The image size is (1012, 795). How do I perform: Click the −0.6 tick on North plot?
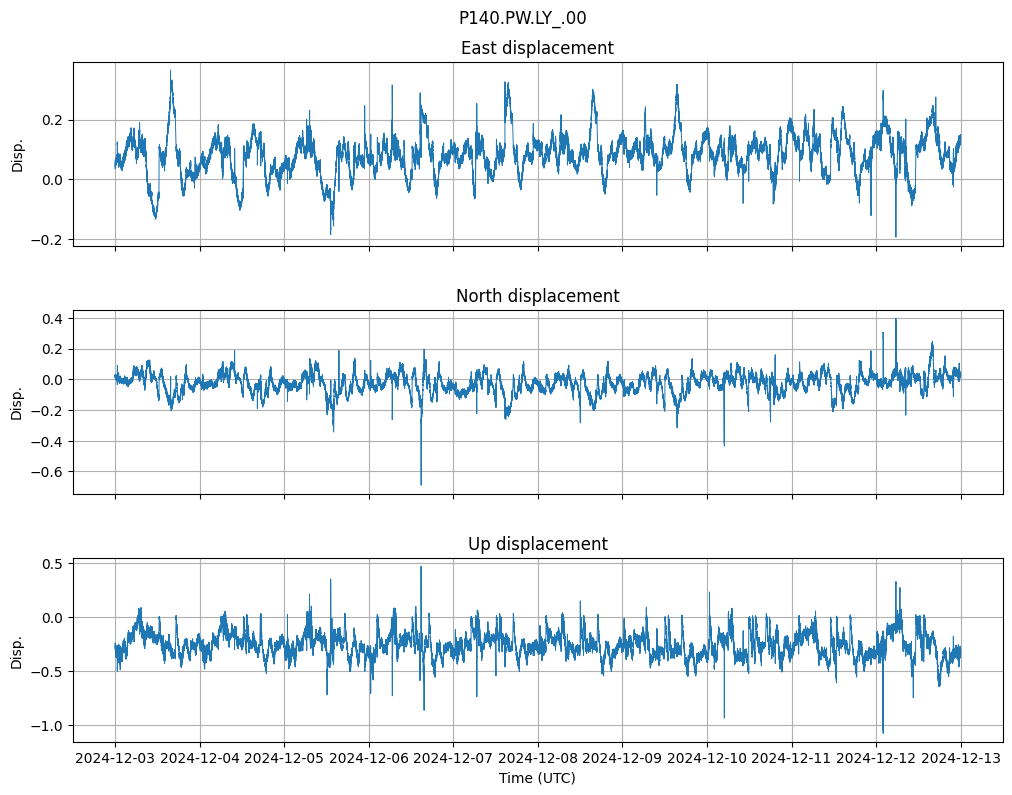(48, 472)
